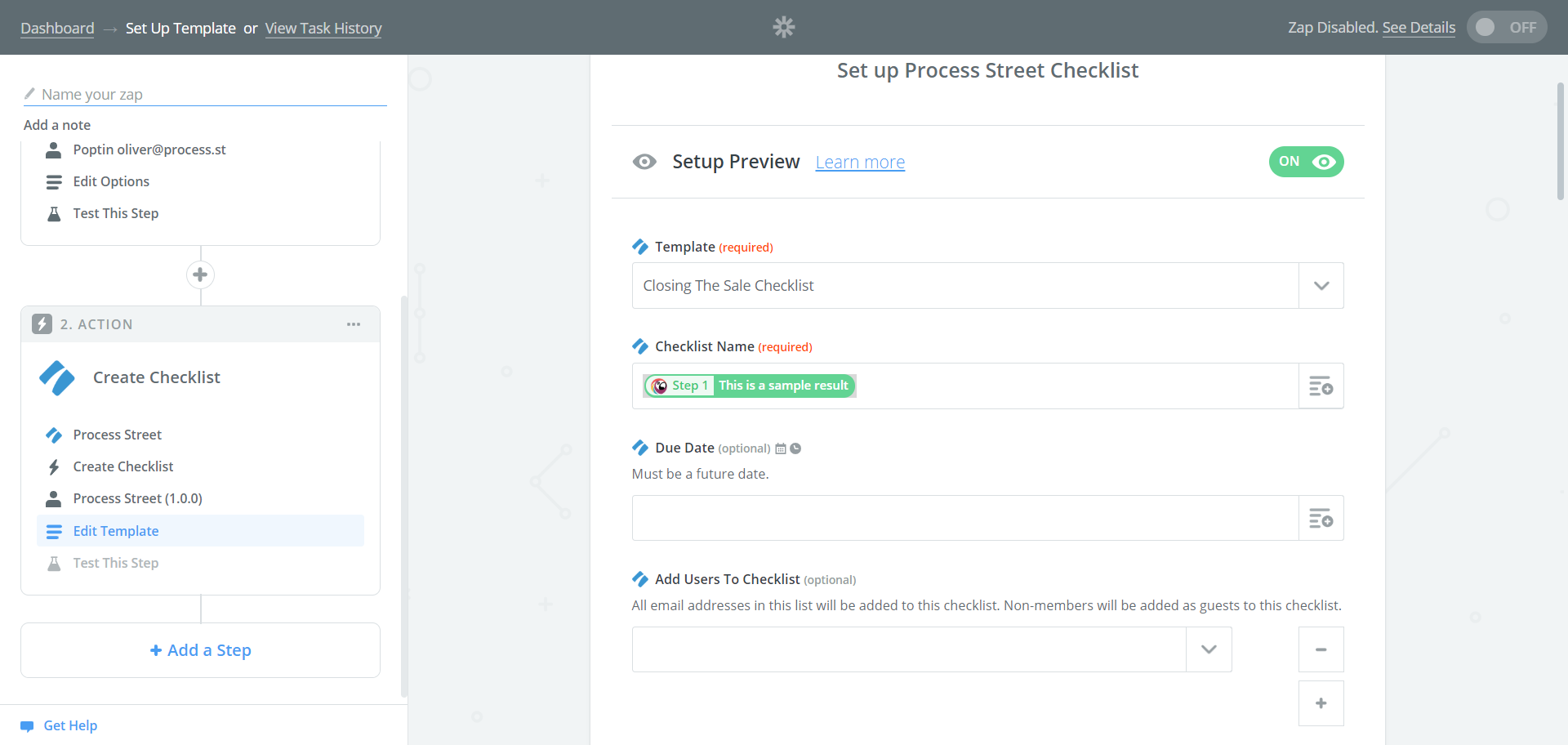Screen dimensions: 1568x745
Task: Open the Add Users To Checklist dropdown
Action: [1209, 649]
